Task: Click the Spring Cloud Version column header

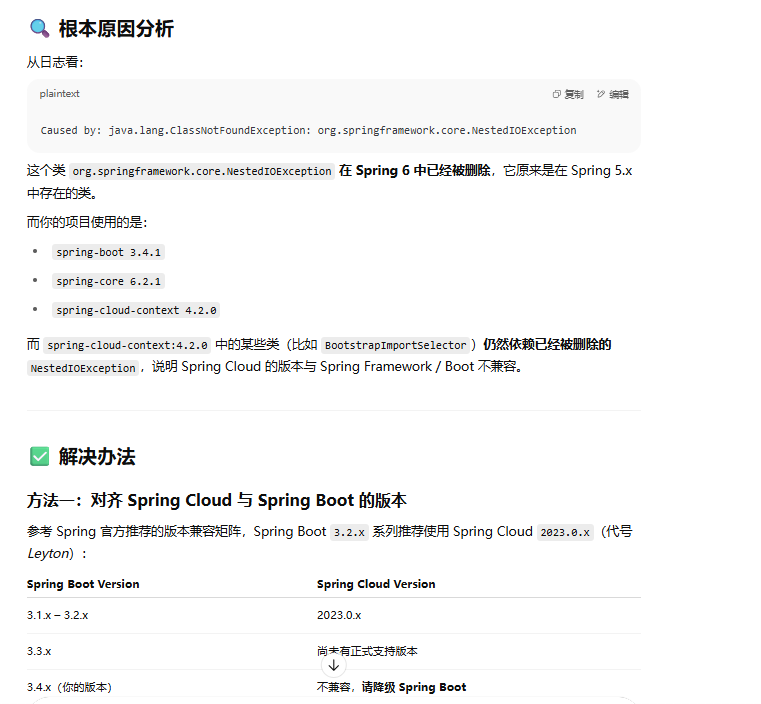Action: [x=376, y=584]
